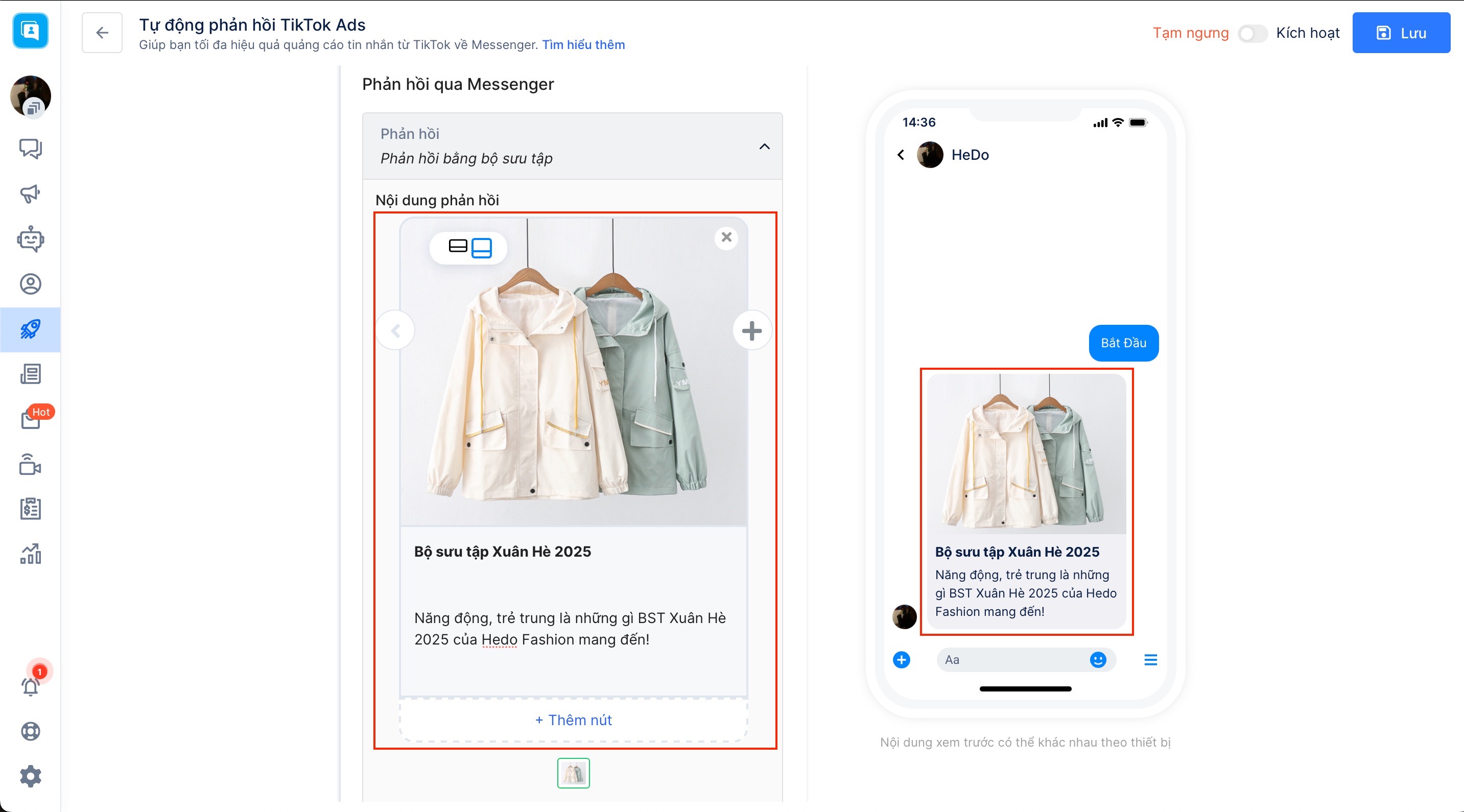Open the conversations chat icon in sidebar
Viewport: 1464px width, 812px height.
click(x=30, y=148)
